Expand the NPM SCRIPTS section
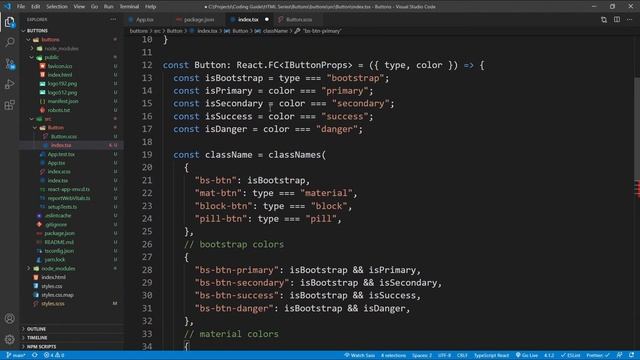Viewport: 640px width, 360px height. click(71, 347)
